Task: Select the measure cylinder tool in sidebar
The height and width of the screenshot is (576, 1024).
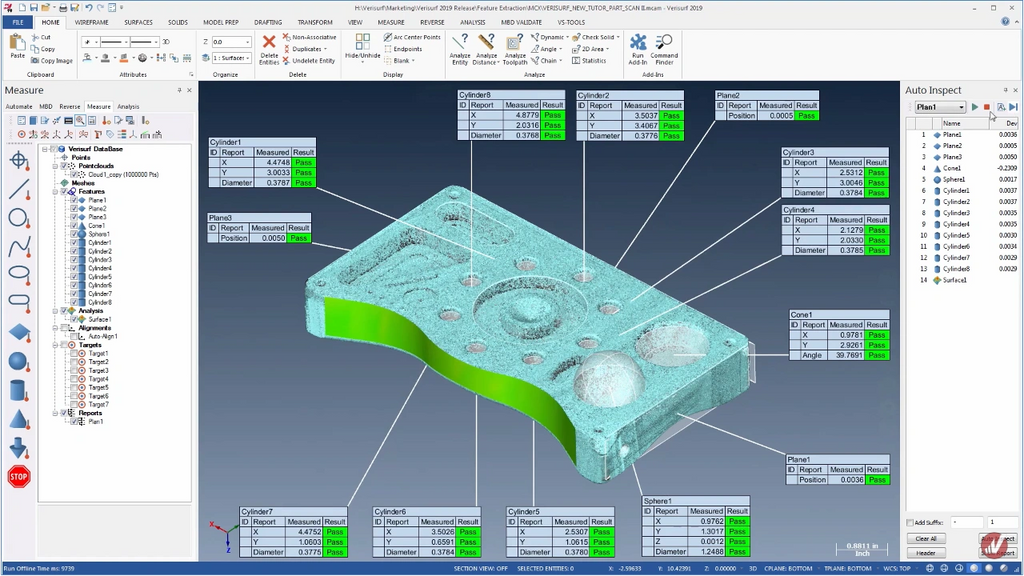Action: point(19,390)
